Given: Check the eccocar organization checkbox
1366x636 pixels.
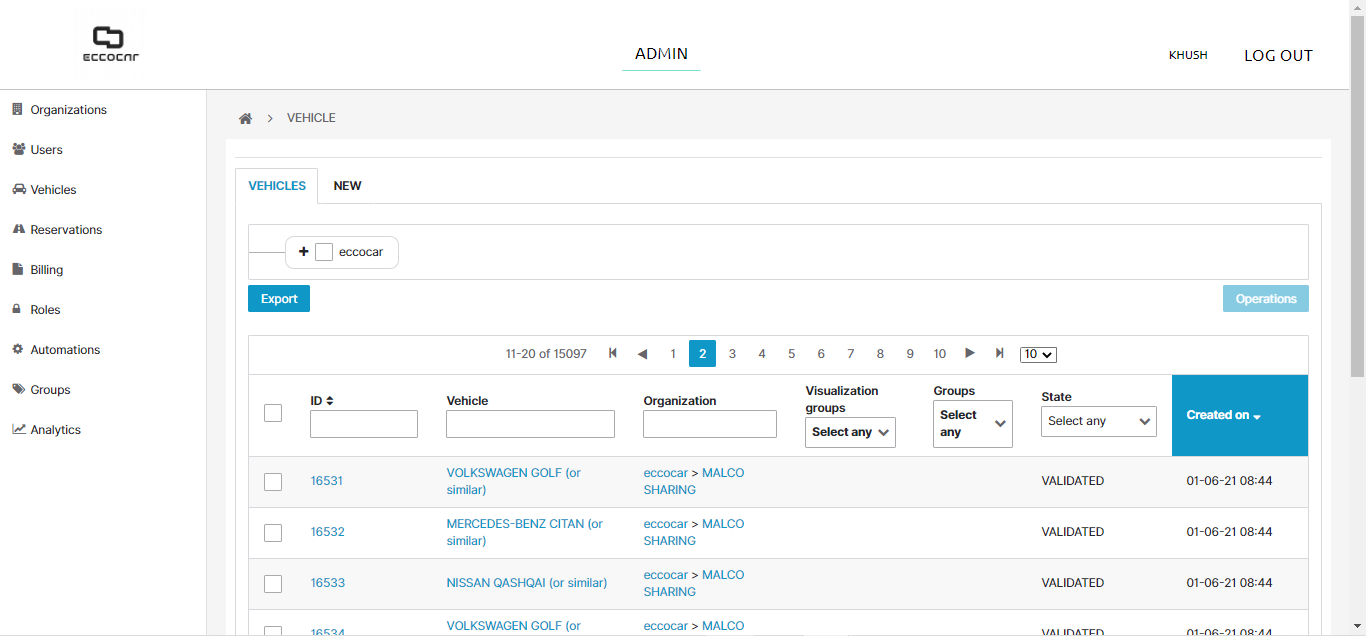Looking at the screenshot, I should click(324, 252).
